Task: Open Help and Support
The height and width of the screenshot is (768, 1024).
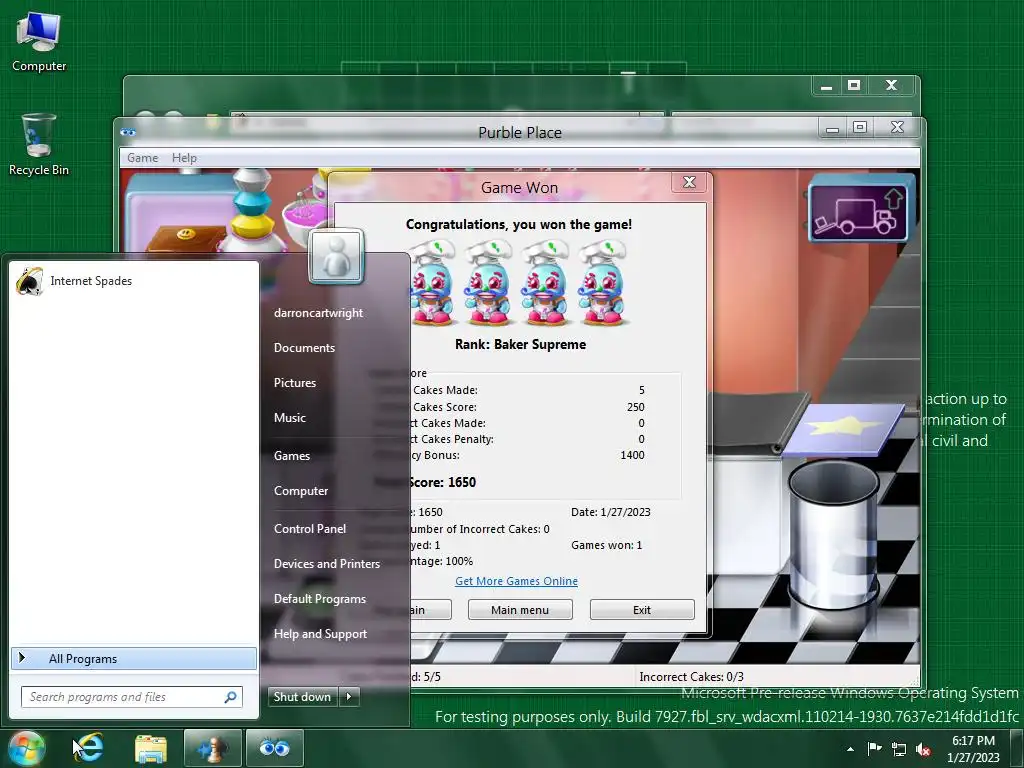Action: 321,633
